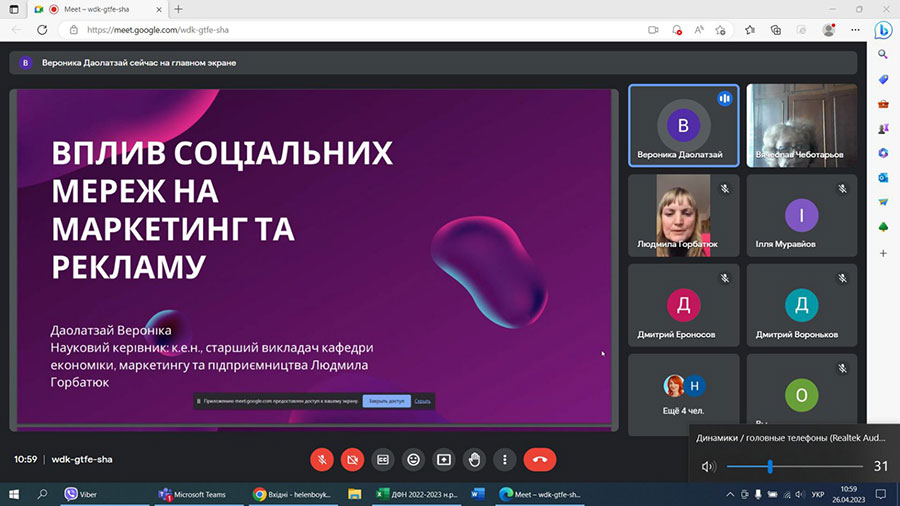The image size is (900, 506).
Task: Switch the УКР input language indicator
Action: (x=818, y=494)
